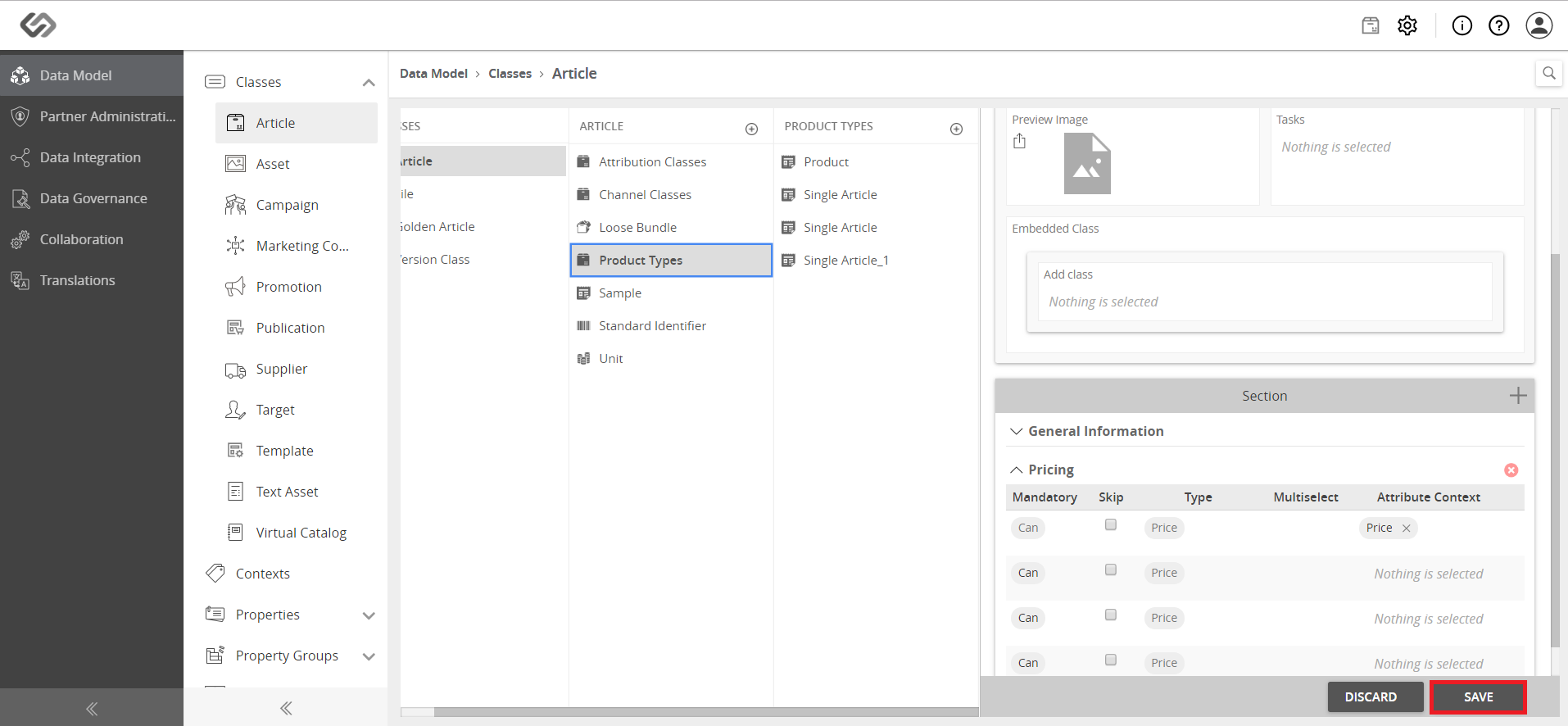Screen dimensions: 1568x726
Task: Open the user profile icon
Action: [1539, 25]
